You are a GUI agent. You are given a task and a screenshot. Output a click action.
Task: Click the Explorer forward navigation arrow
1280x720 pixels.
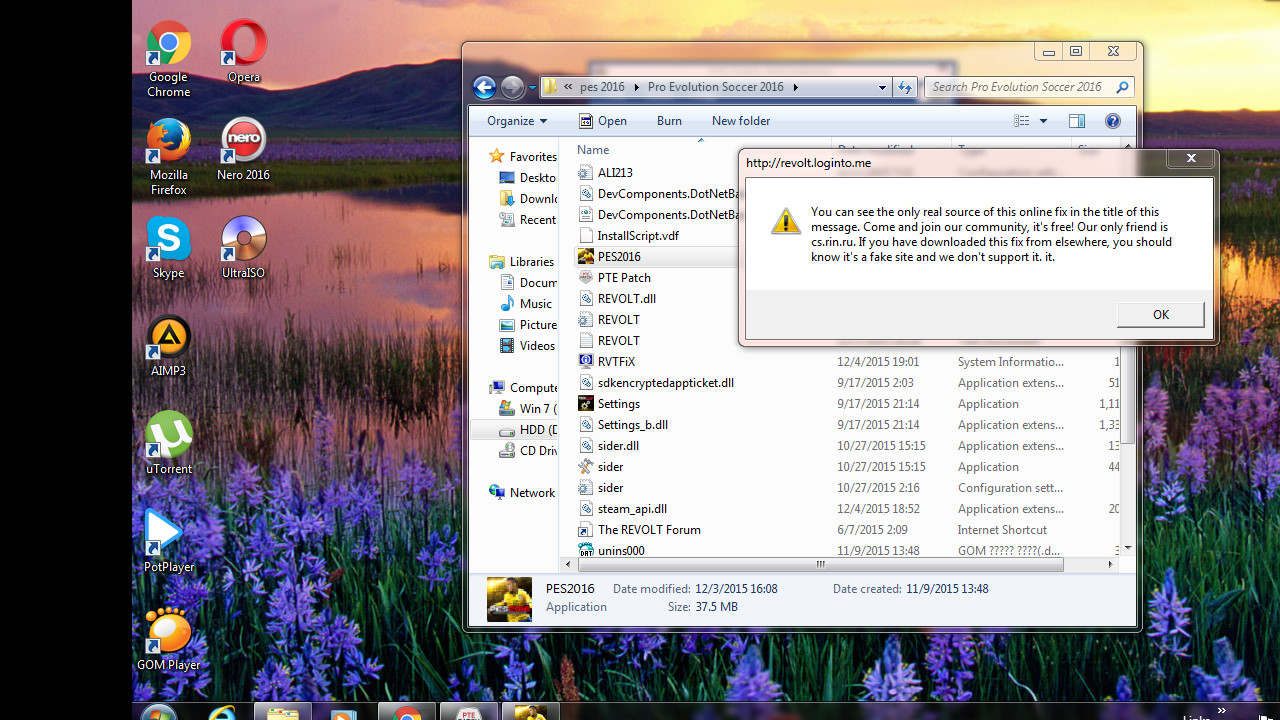click(512, 87)
